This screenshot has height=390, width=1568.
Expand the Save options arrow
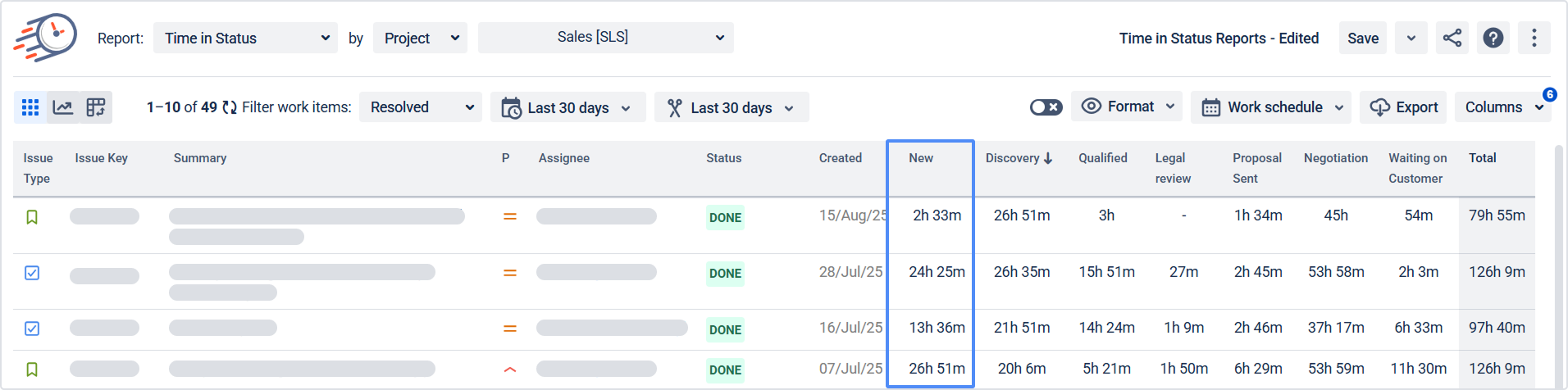coord(1411,38)
